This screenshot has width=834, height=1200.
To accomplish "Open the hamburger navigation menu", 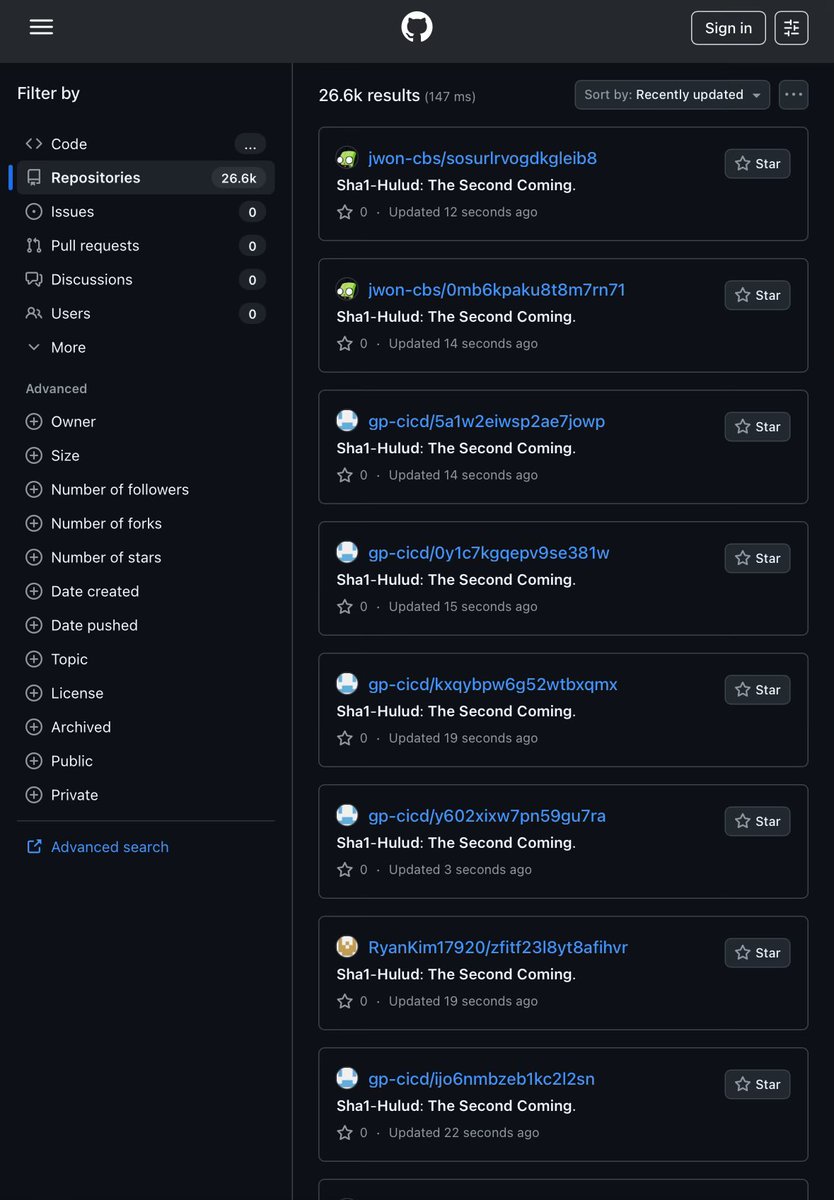I will (x=41, y=27).
